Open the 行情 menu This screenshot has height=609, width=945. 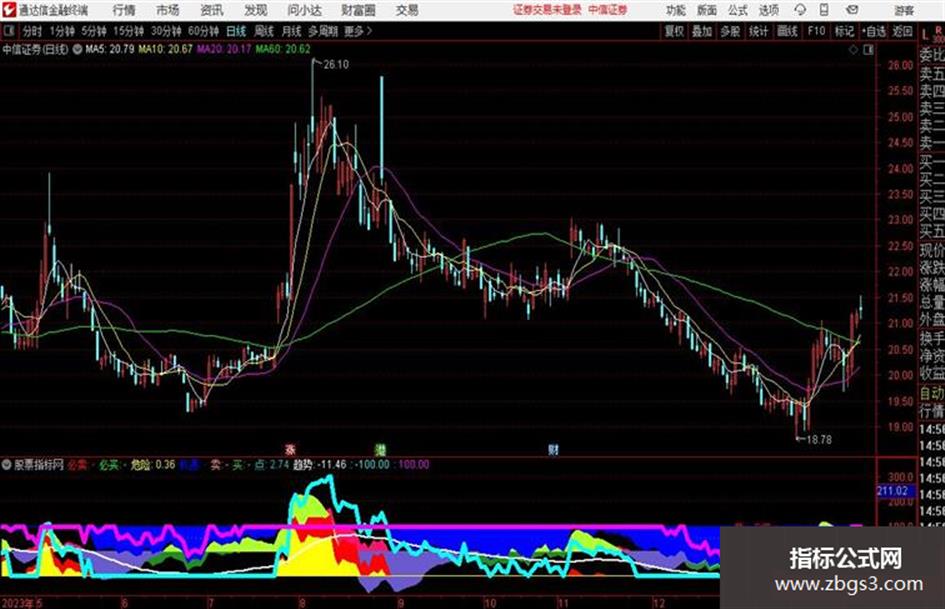(124, 10)
